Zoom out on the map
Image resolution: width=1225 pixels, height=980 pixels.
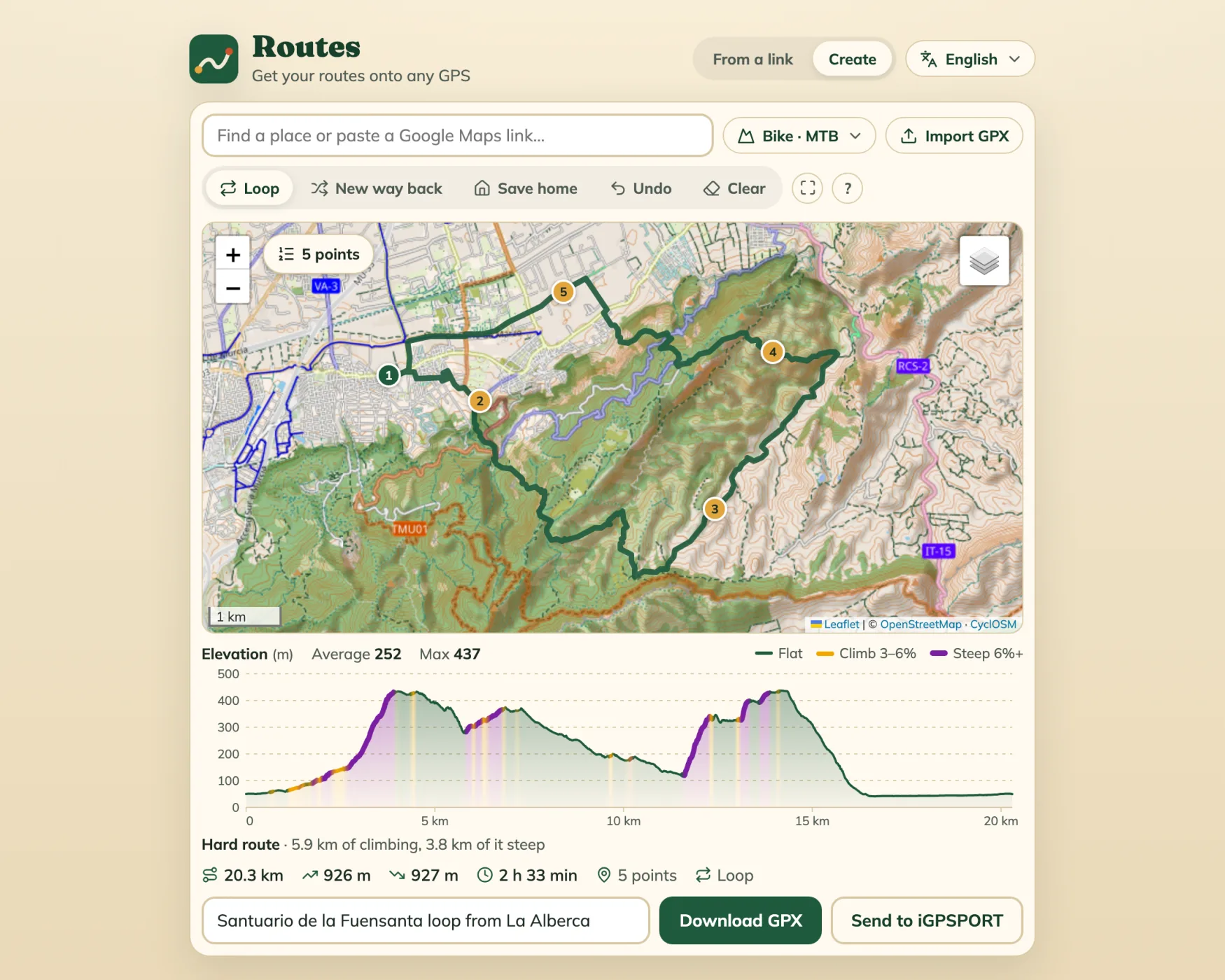233,288
